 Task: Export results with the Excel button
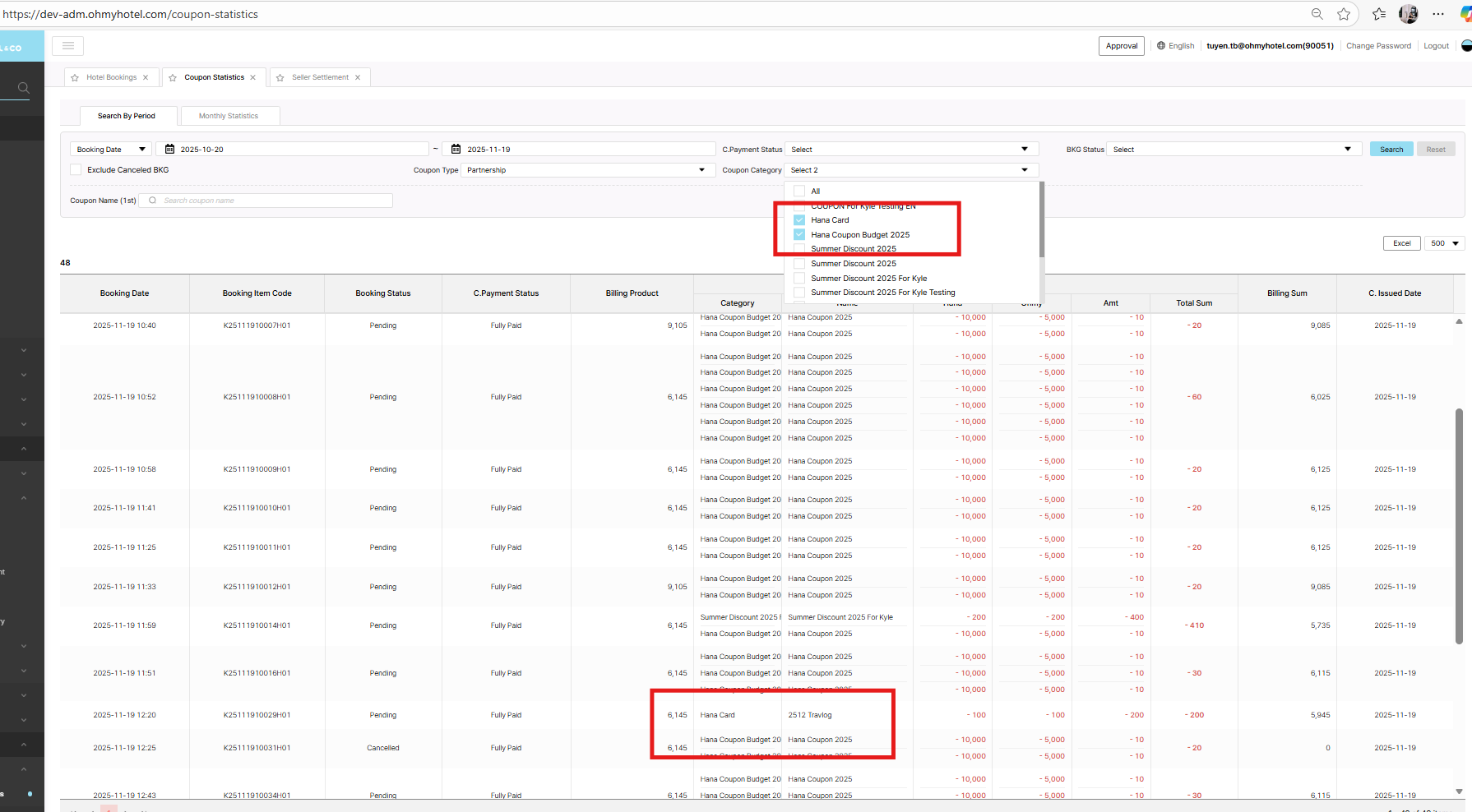point(1401,243)
